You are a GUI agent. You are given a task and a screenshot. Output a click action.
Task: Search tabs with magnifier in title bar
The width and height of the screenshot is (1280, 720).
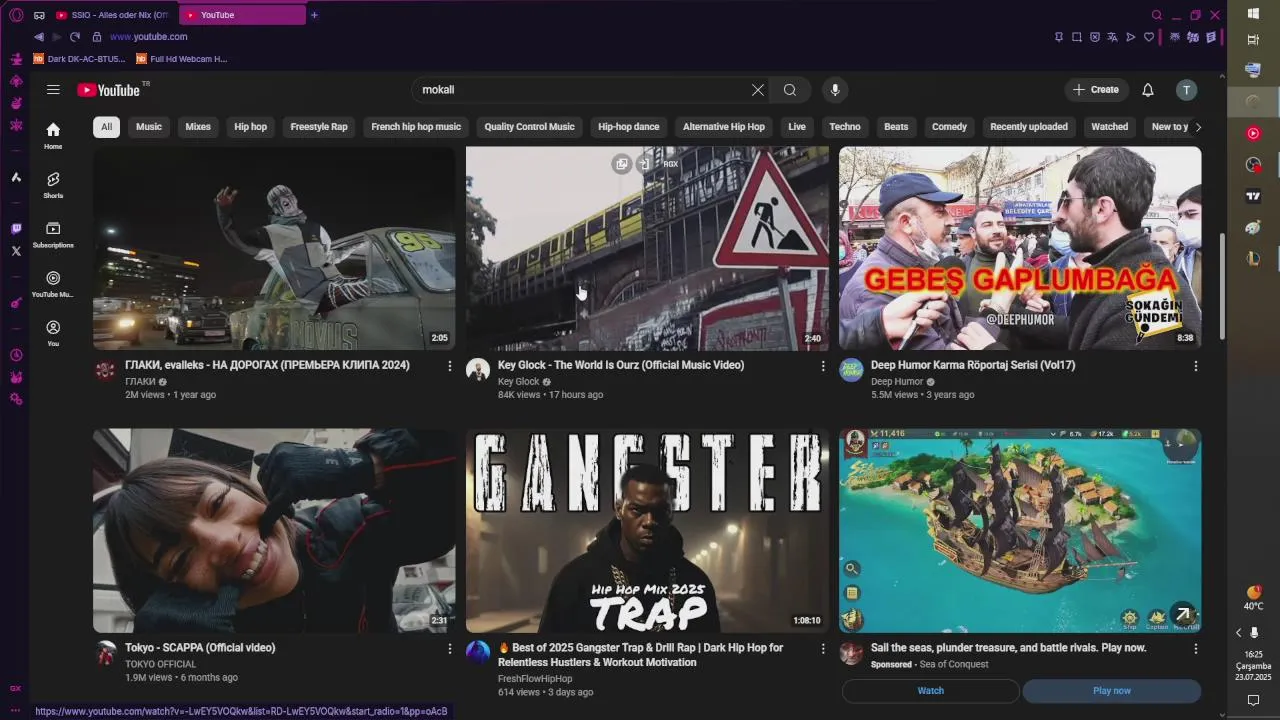point(1157,15)
